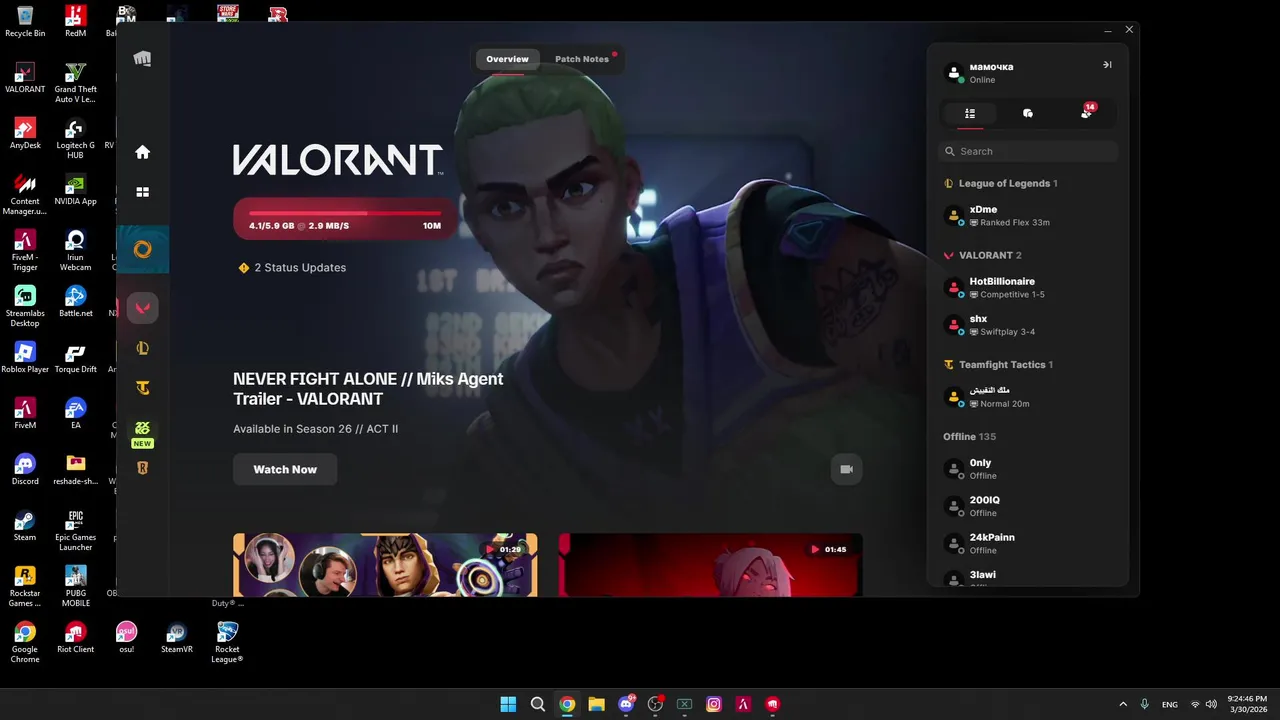Select the League of Legends sidebar icon
Screen dimensions: 1280x720
[x=143, y=348]
